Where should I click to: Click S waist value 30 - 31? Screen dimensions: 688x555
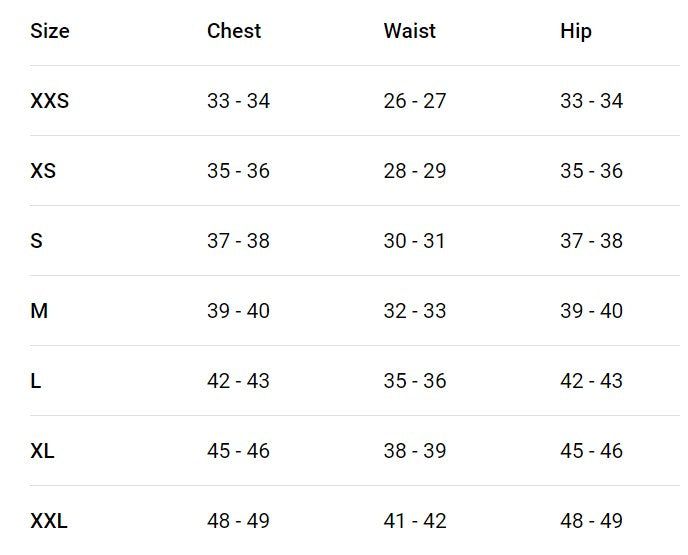coord(414,241)
